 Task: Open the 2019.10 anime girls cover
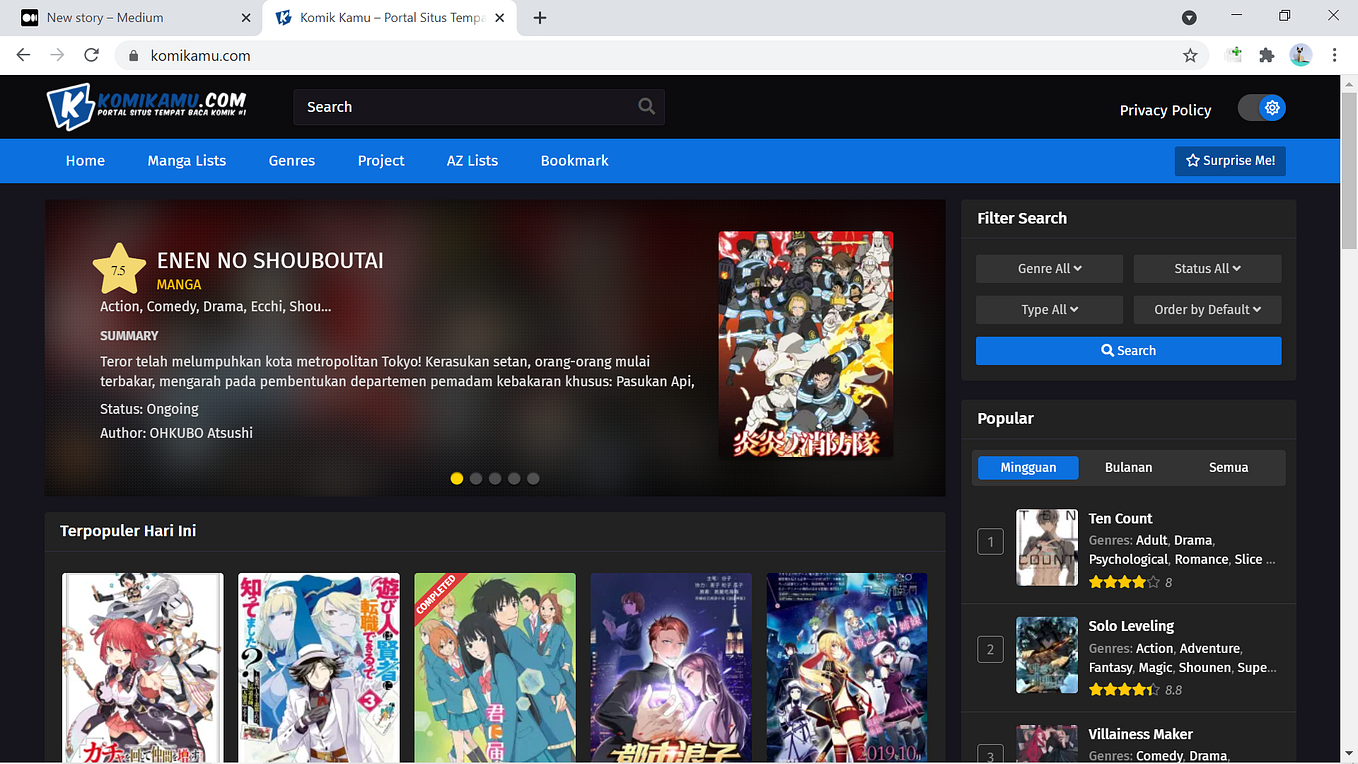tap(847, 668)
